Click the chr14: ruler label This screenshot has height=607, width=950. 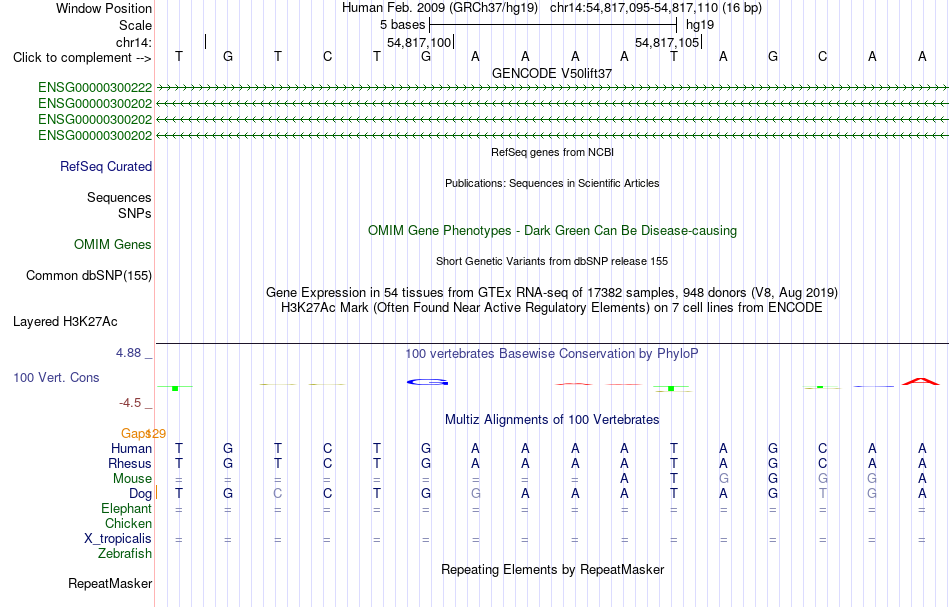(x=133, y=42)
